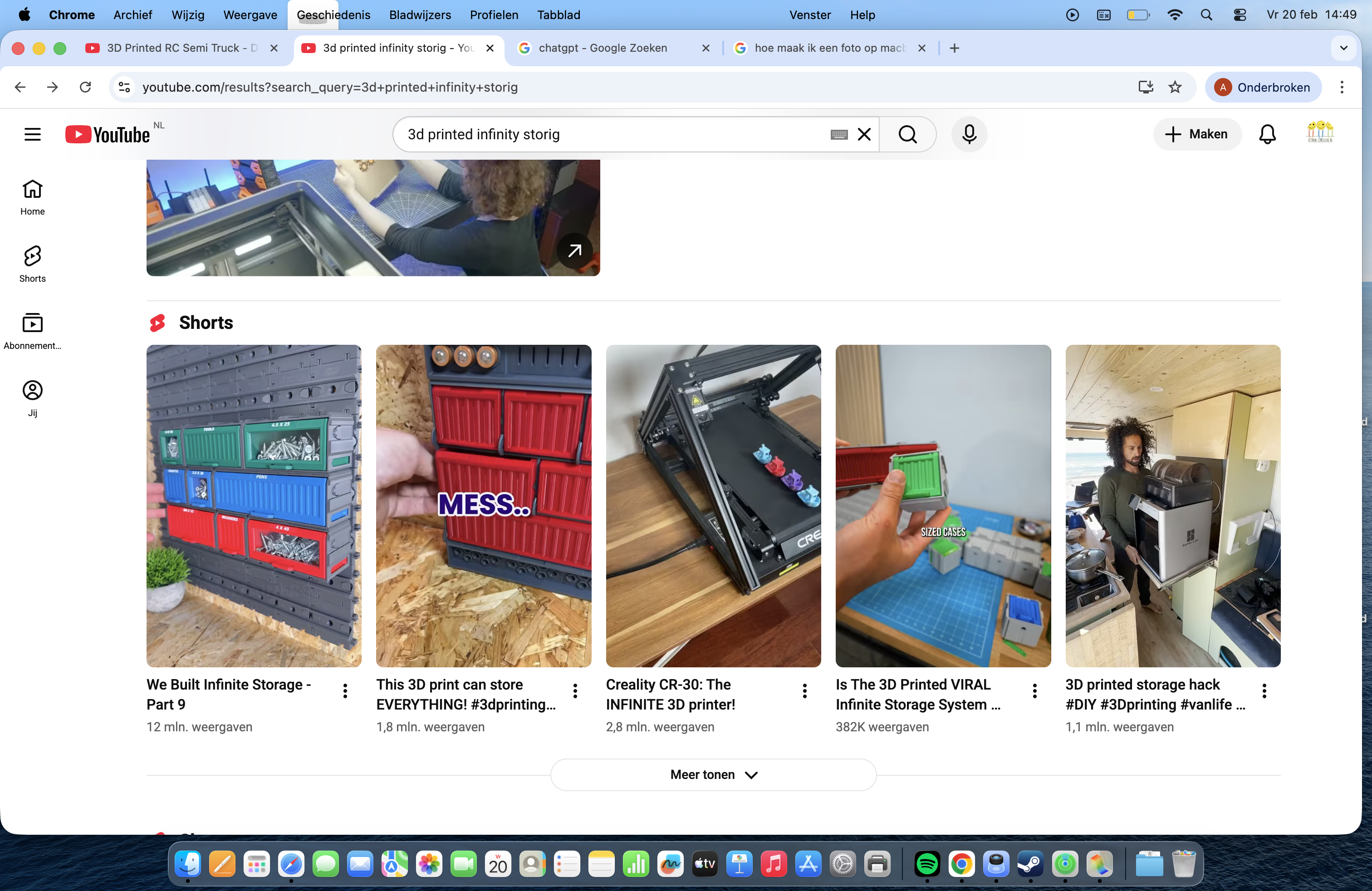The image size is (1372, 891).
Task: Expand Shorts with Meer tonen
Action: coord(713,774)
